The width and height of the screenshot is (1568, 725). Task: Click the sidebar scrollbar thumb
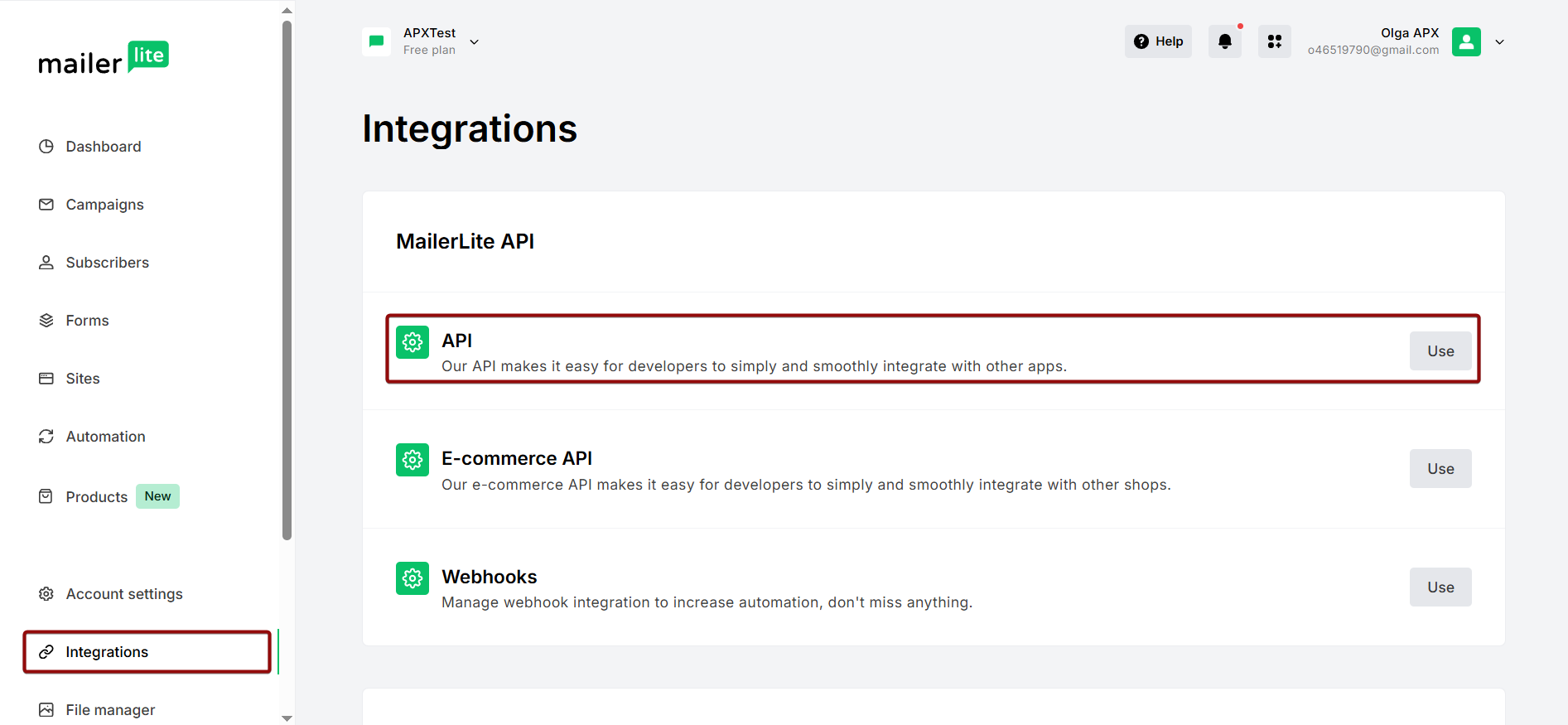coord(287,280)
